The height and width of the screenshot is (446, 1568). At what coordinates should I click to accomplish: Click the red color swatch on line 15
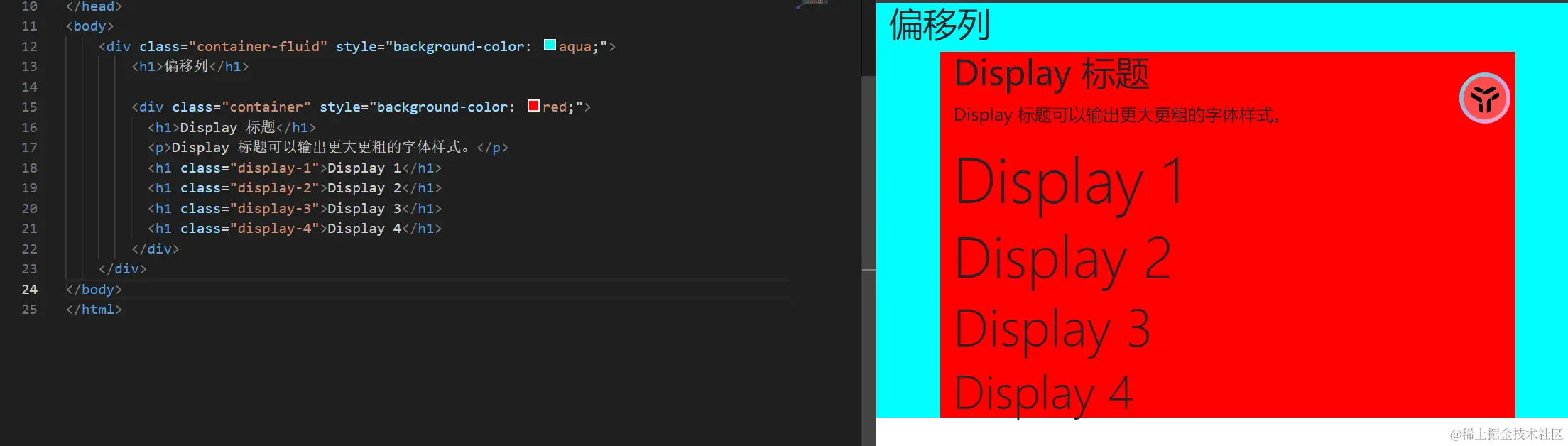(533, 106)
